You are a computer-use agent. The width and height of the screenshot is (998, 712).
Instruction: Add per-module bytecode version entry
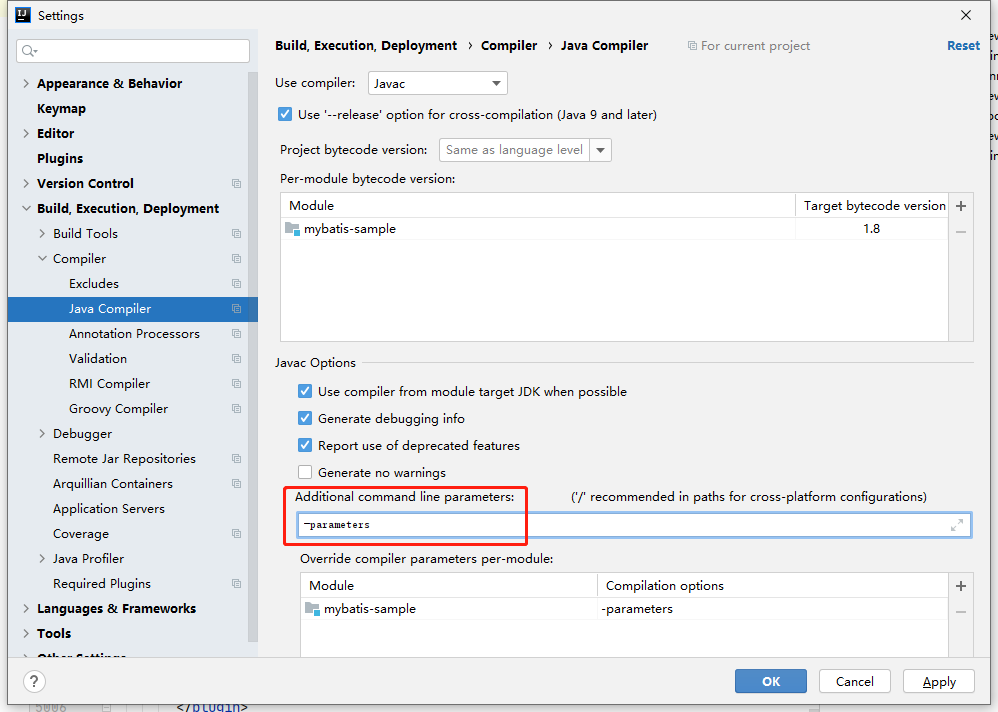(x=961, y=206)
